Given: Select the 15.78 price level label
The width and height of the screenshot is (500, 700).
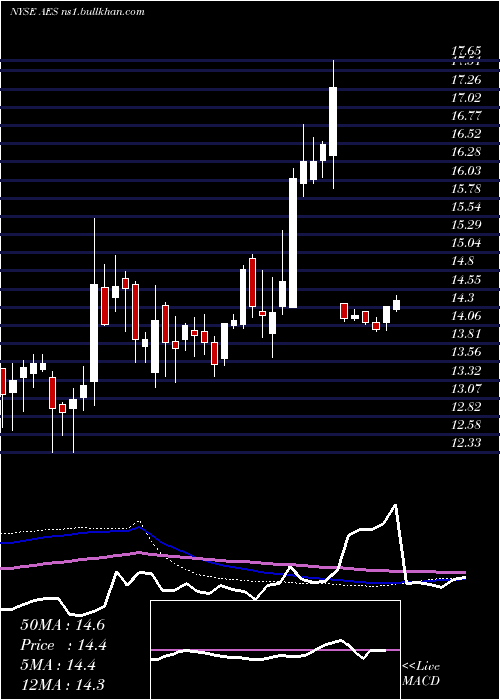Looking at the screenshot, I should click(x=467, y=188).
